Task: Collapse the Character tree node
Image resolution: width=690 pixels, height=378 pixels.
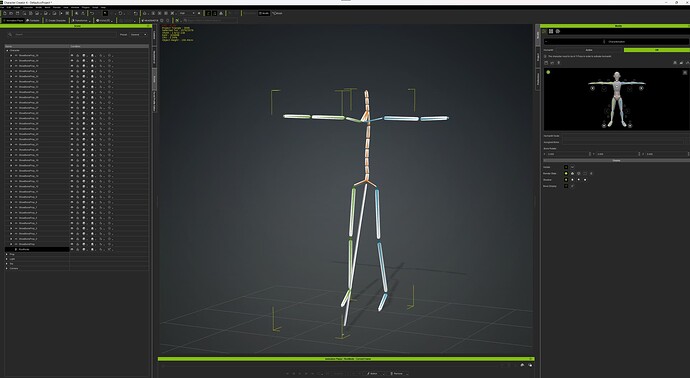Action: pyautogui.click(x=7, y=51)
